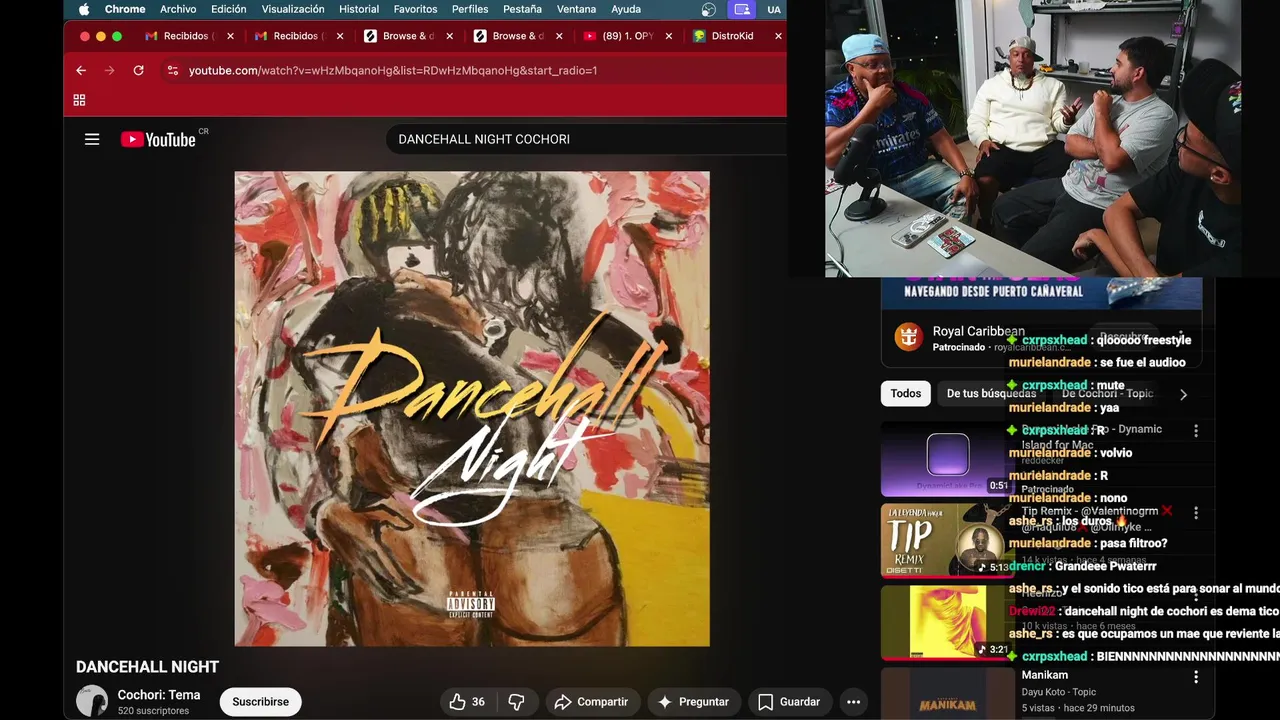Select the De tus búsquedas chip

(x=991, y=393)
